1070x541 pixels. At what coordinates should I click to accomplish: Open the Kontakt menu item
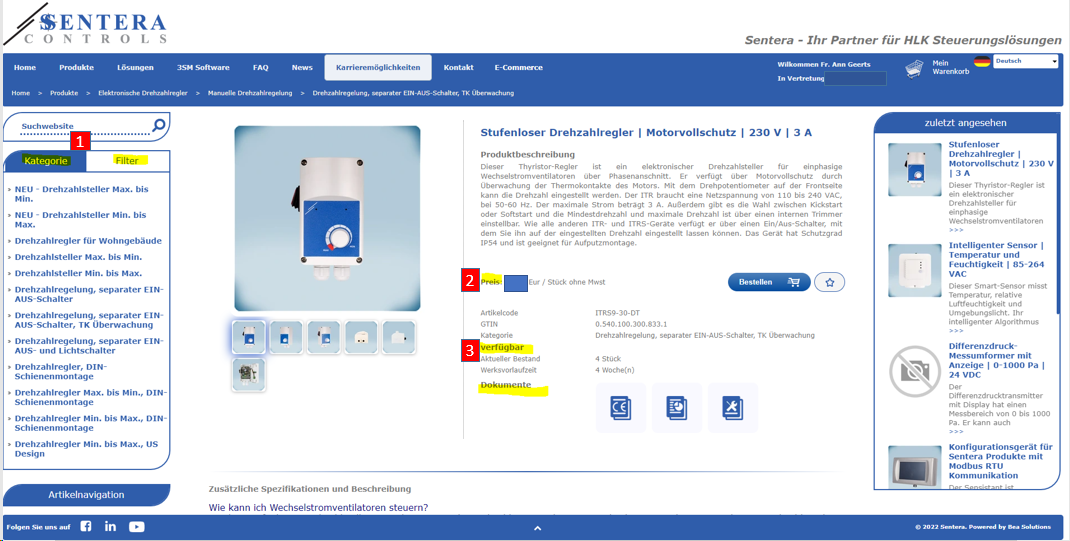(x=459, y=68)
